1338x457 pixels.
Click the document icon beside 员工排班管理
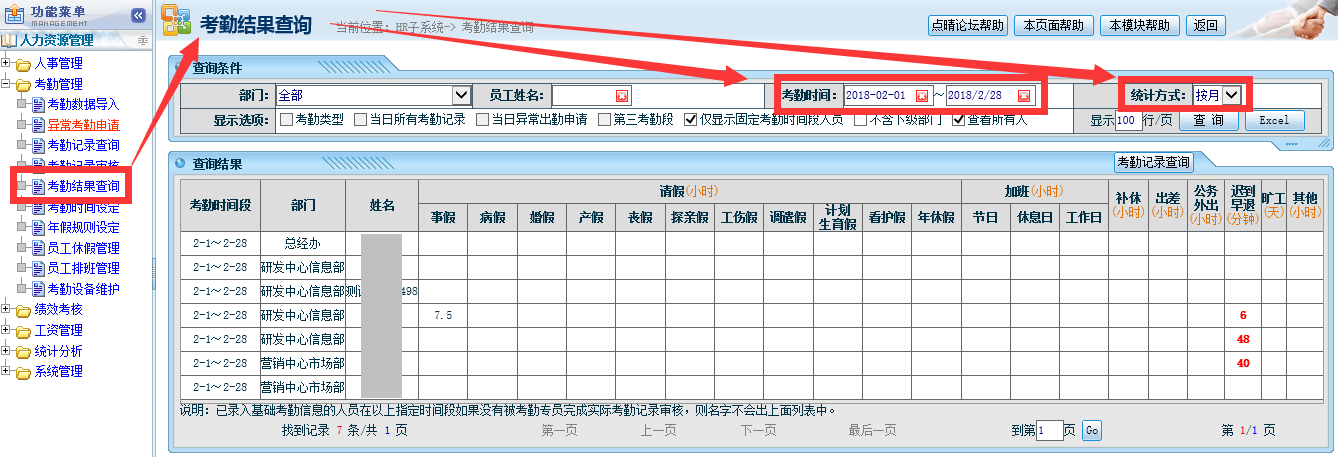tap(39, 269)
